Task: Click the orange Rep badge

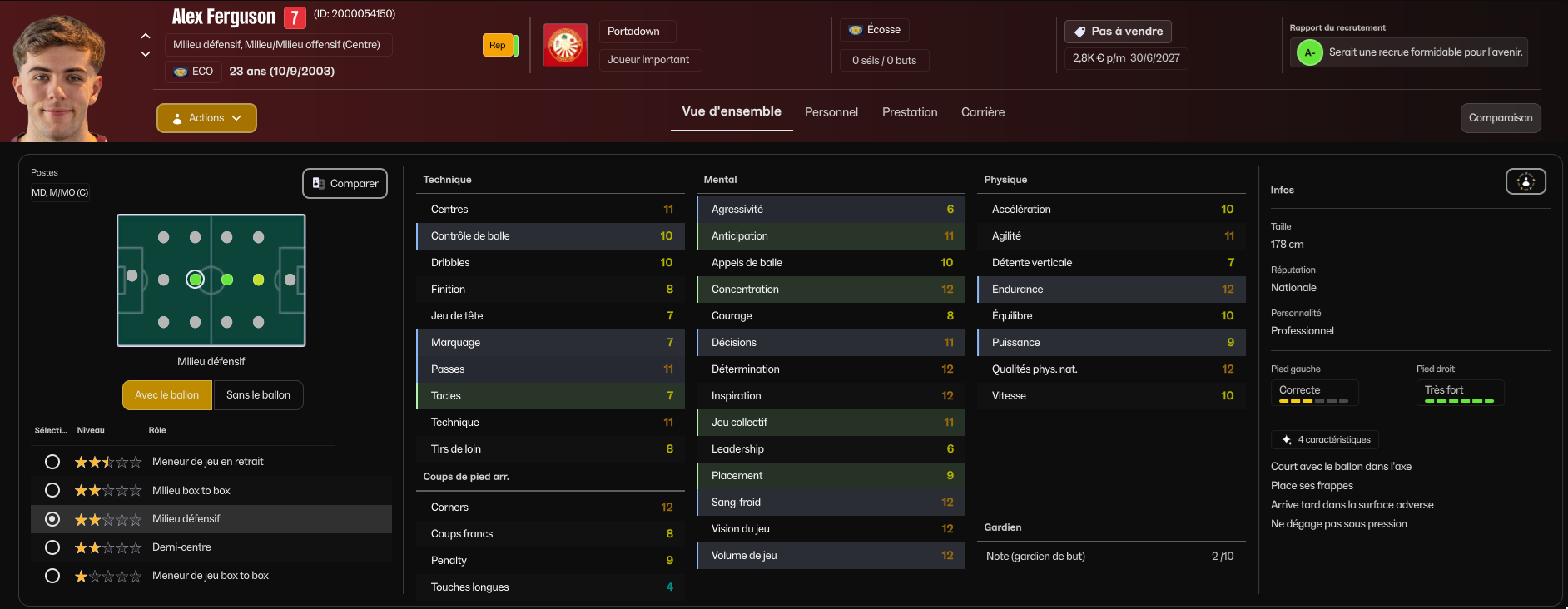Action: coord(498,45)
